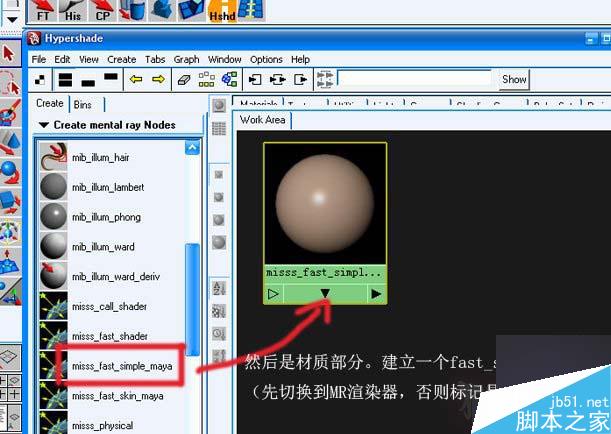This screenshot has height=434, width=611.
Task: Show input and output connections icon
Action: point(277,79)
